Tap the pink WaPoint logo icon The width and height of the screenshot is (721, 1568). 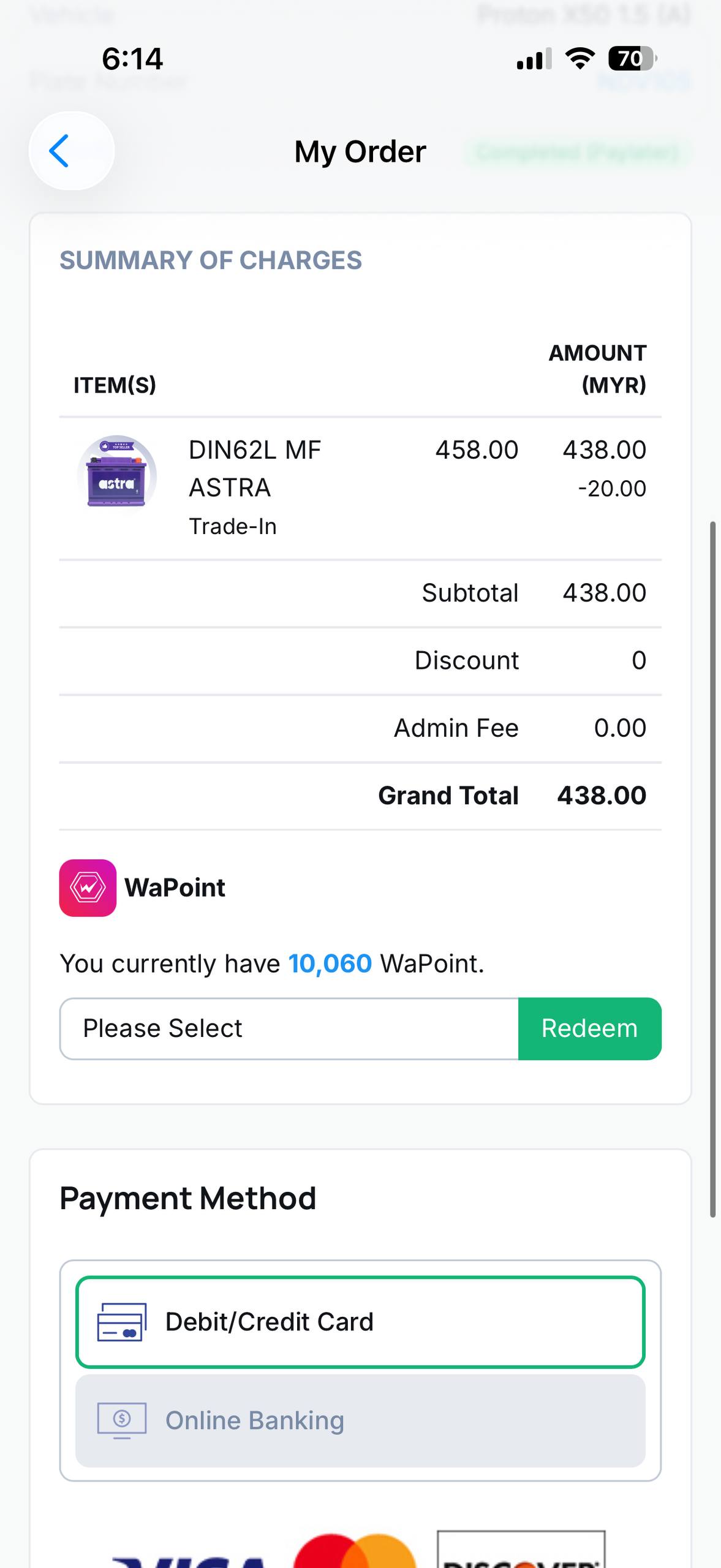pyautogui.click(x=88, y=888)
